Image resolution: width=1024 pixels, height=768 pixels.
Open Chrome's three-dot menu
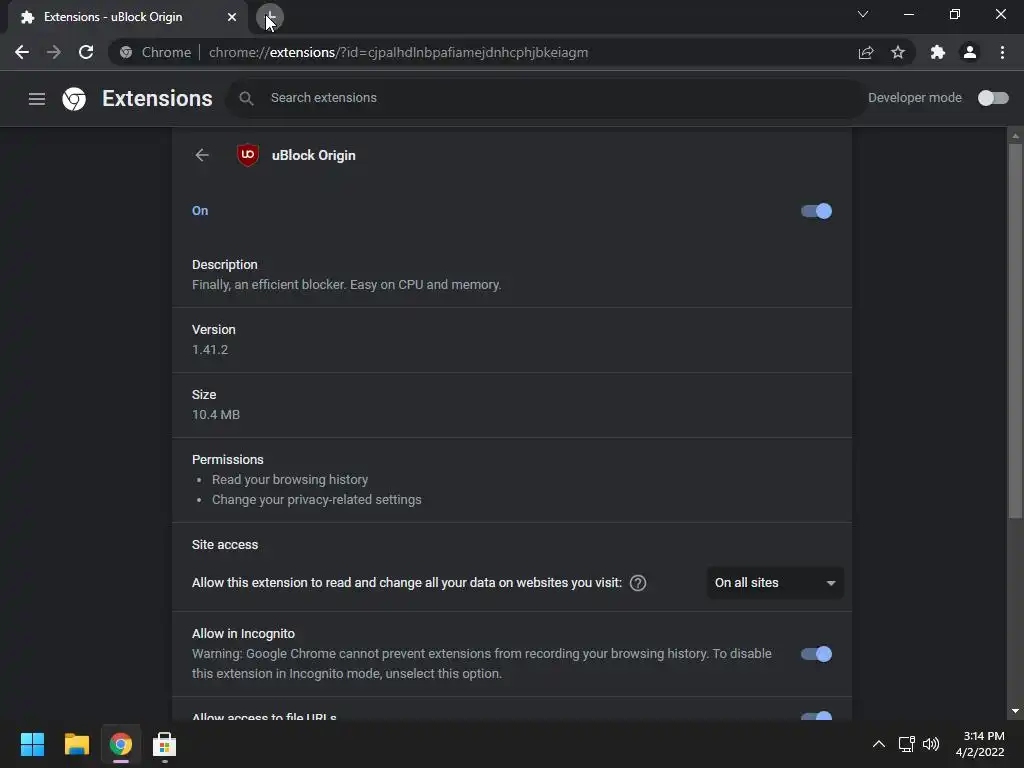tap(1002, 52)
